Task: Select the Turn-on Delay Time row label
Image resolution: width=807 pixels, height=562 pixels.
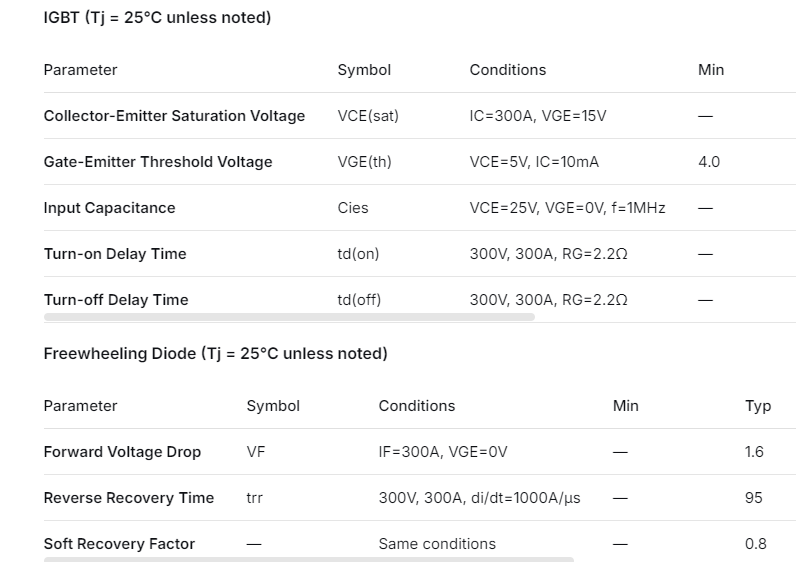Action: [x=115, y=254]
